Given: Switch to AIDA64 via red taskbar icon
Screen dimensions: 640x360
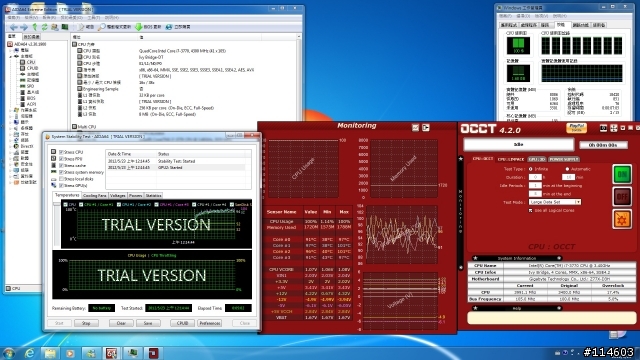Looking at the screenshot, I should click(x=111, y=353).
